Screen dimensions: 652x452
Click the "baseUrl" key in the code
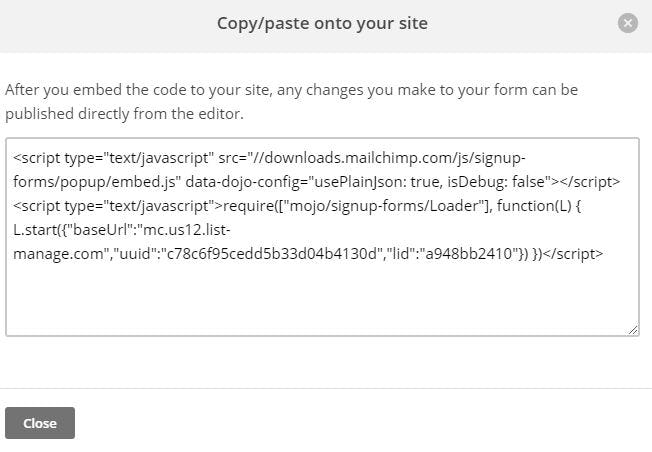106,230
